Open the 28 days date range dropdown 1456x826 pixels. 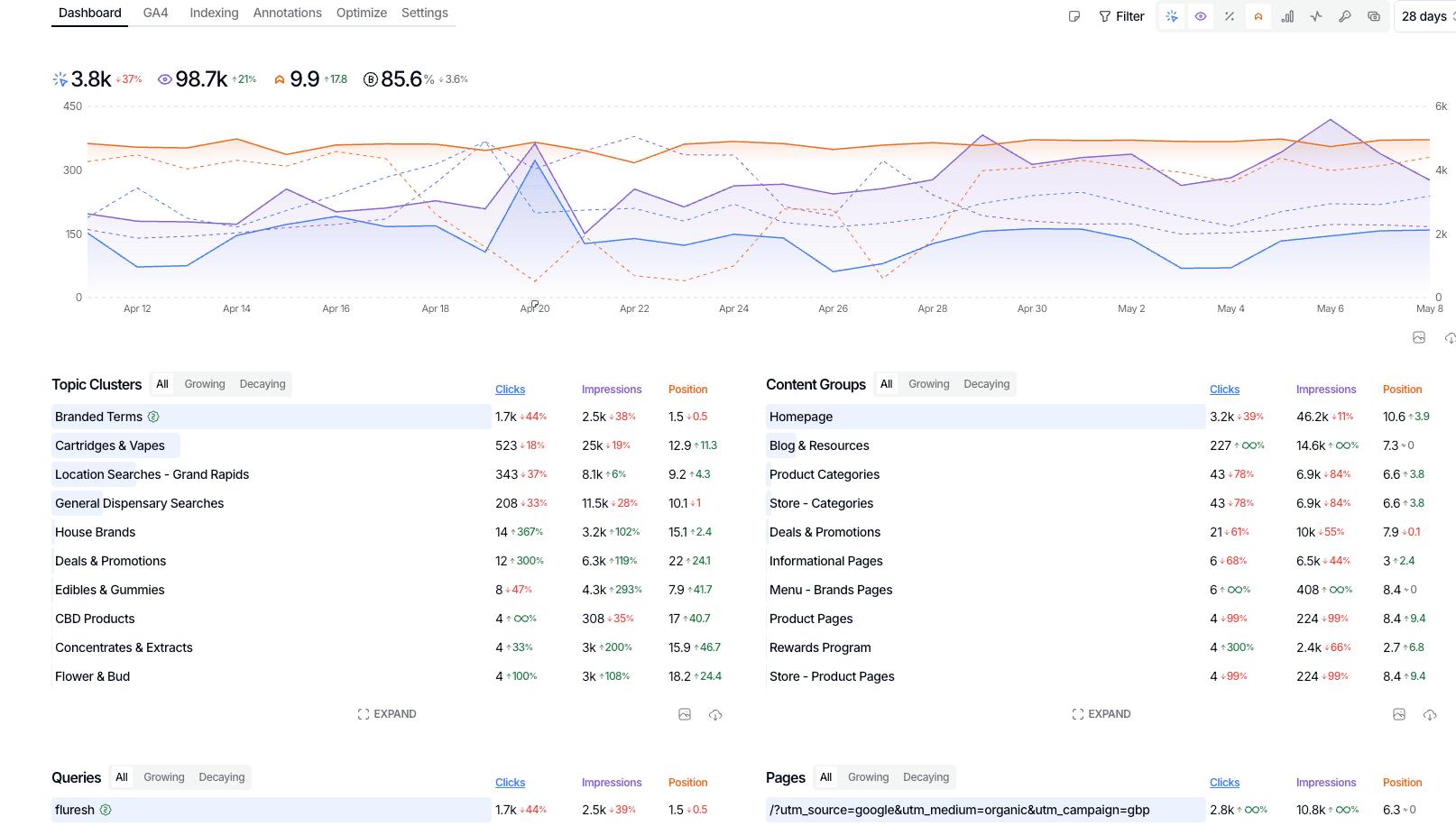[x=1427, y=16]
